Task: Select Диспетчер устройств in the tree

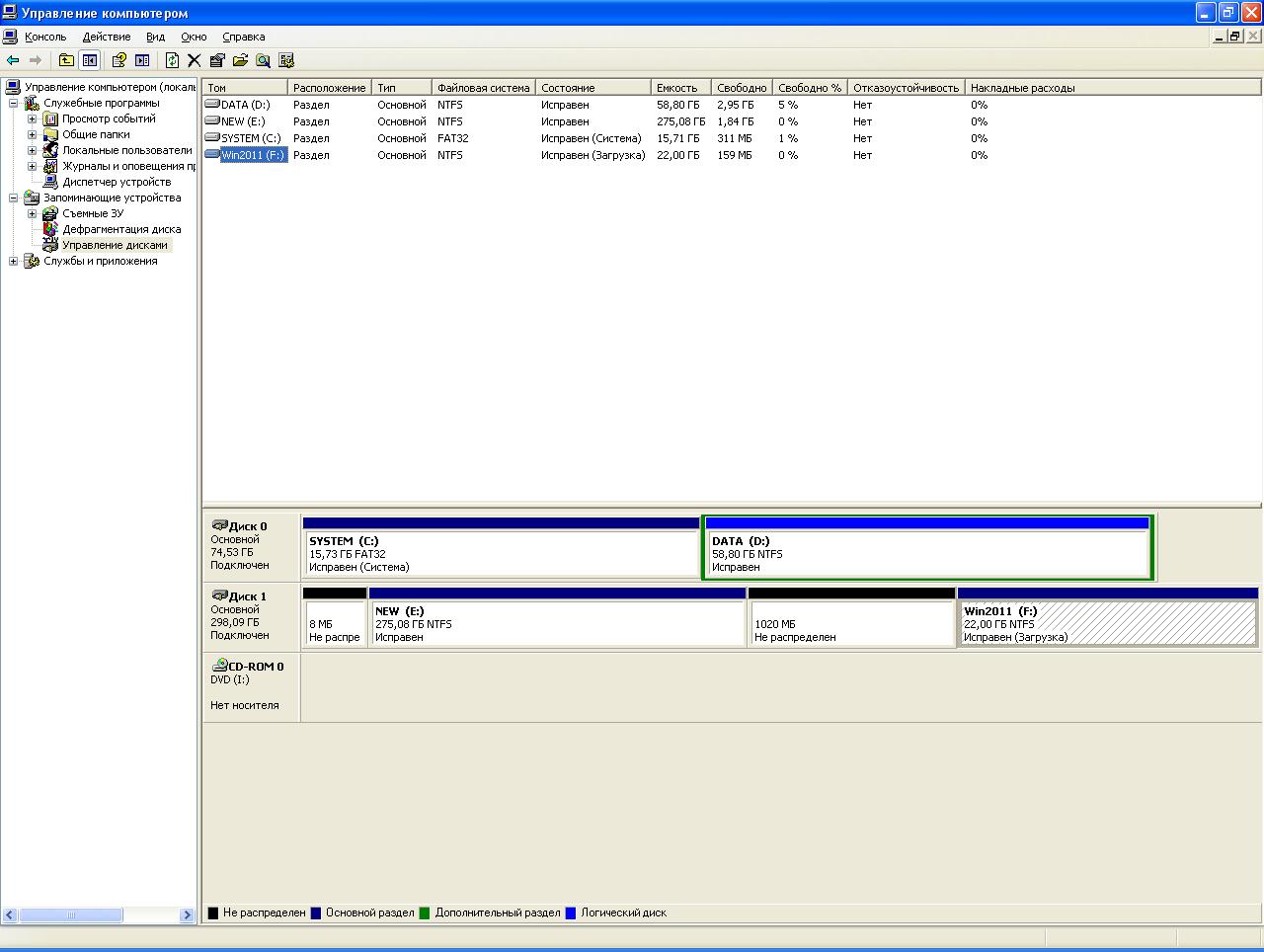Action: click(x=116, y=182)
